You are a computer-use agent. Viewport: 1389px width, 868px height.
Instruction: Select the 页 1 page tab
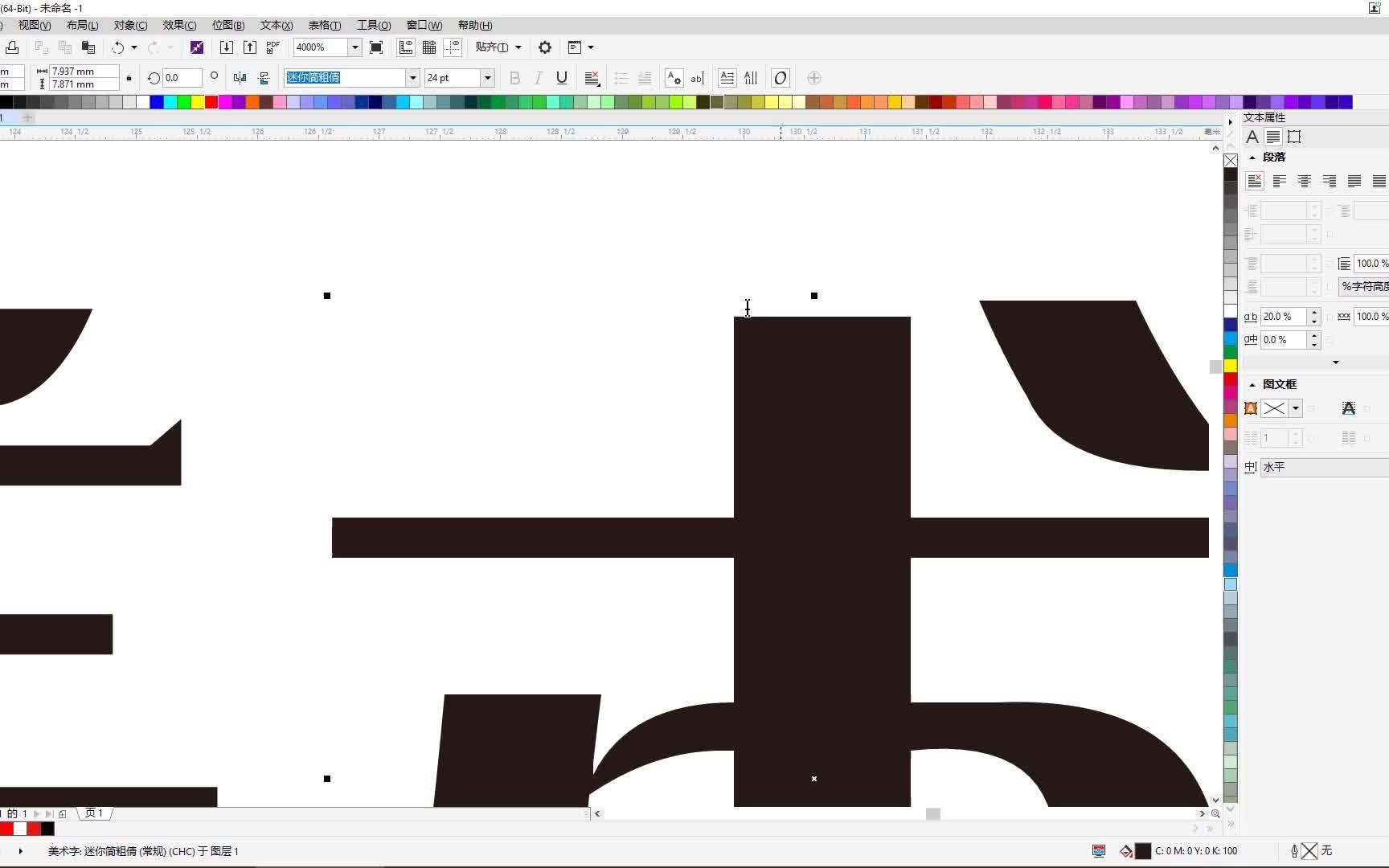click(x=94, y=813)
